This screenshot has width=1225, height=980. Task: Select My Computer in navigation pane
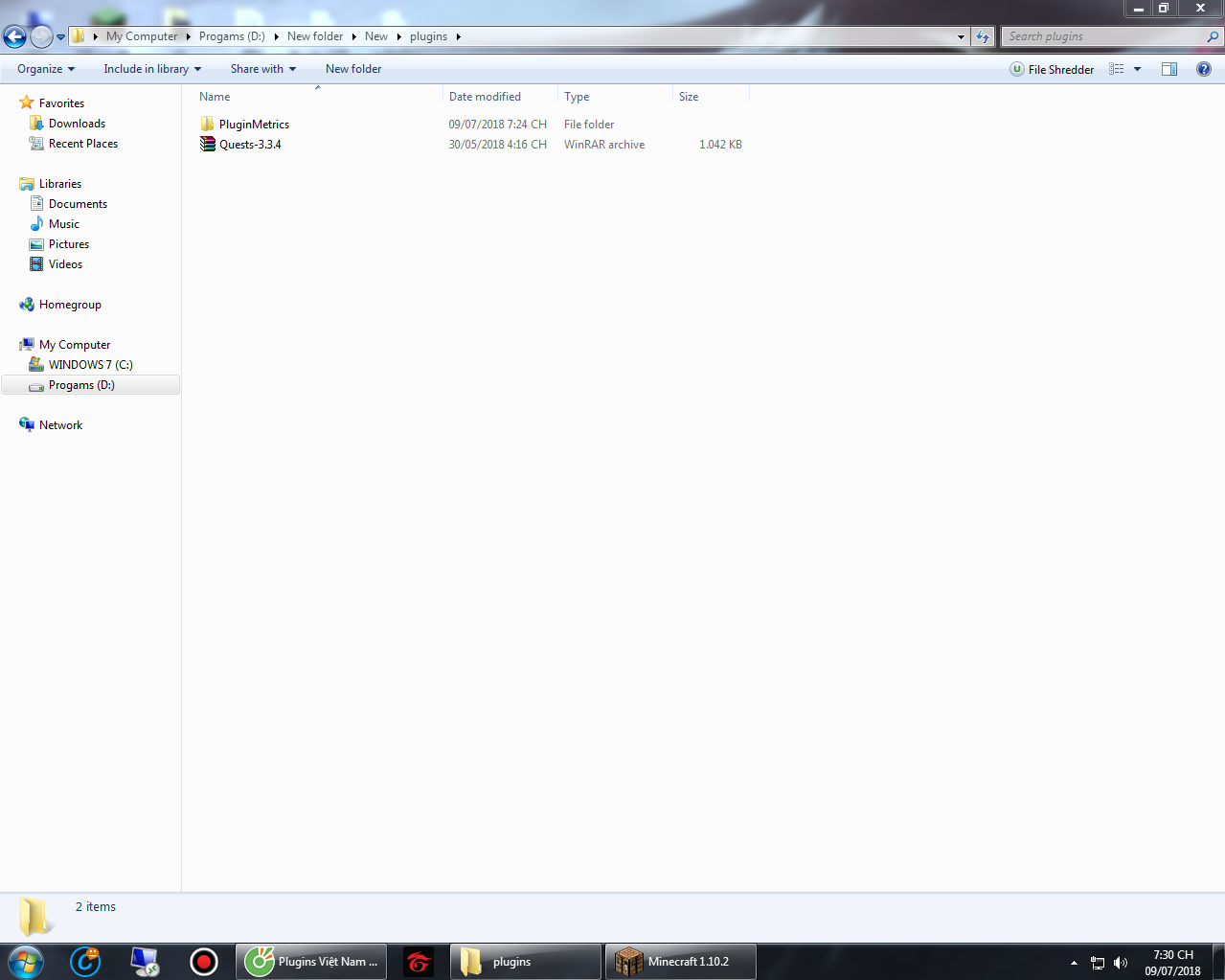click(75, 345)
